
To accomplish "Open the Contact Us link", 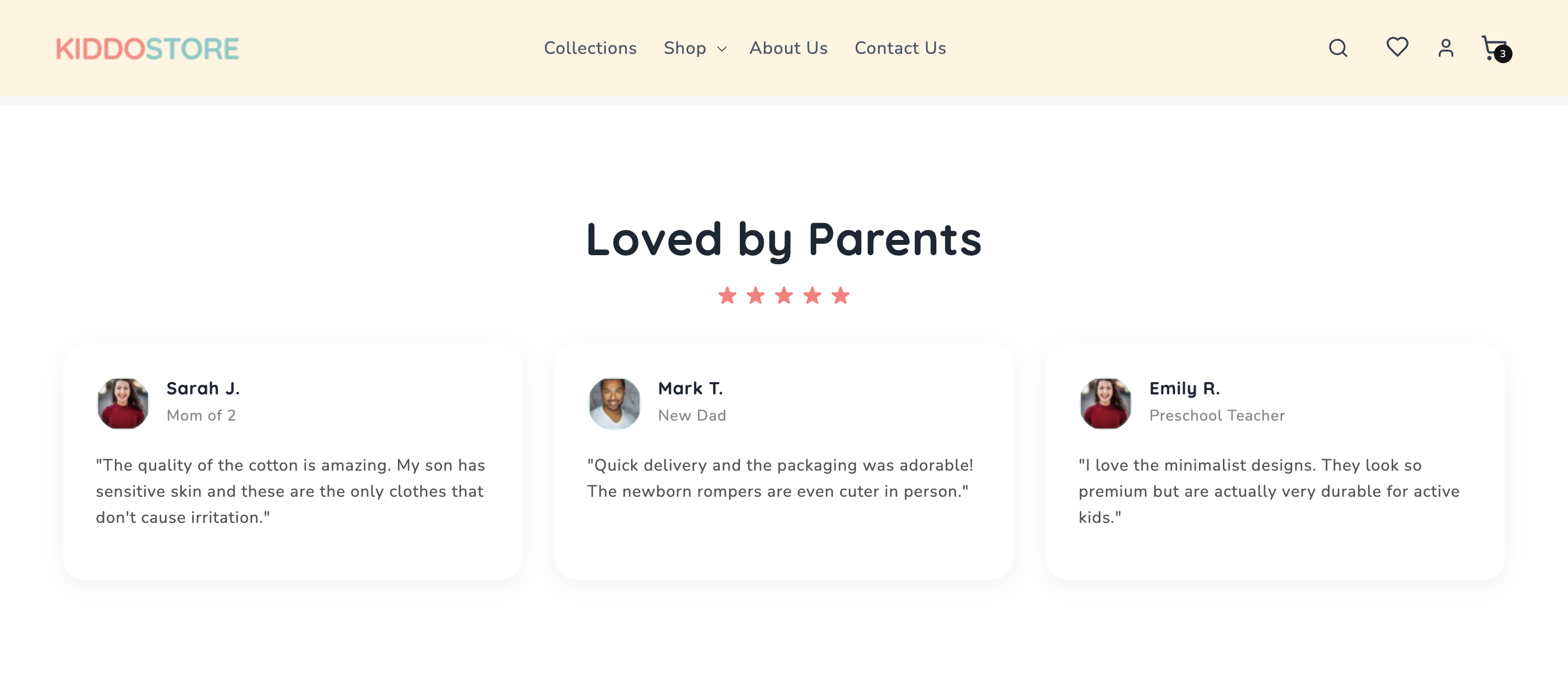I will [x=901, y=48].
